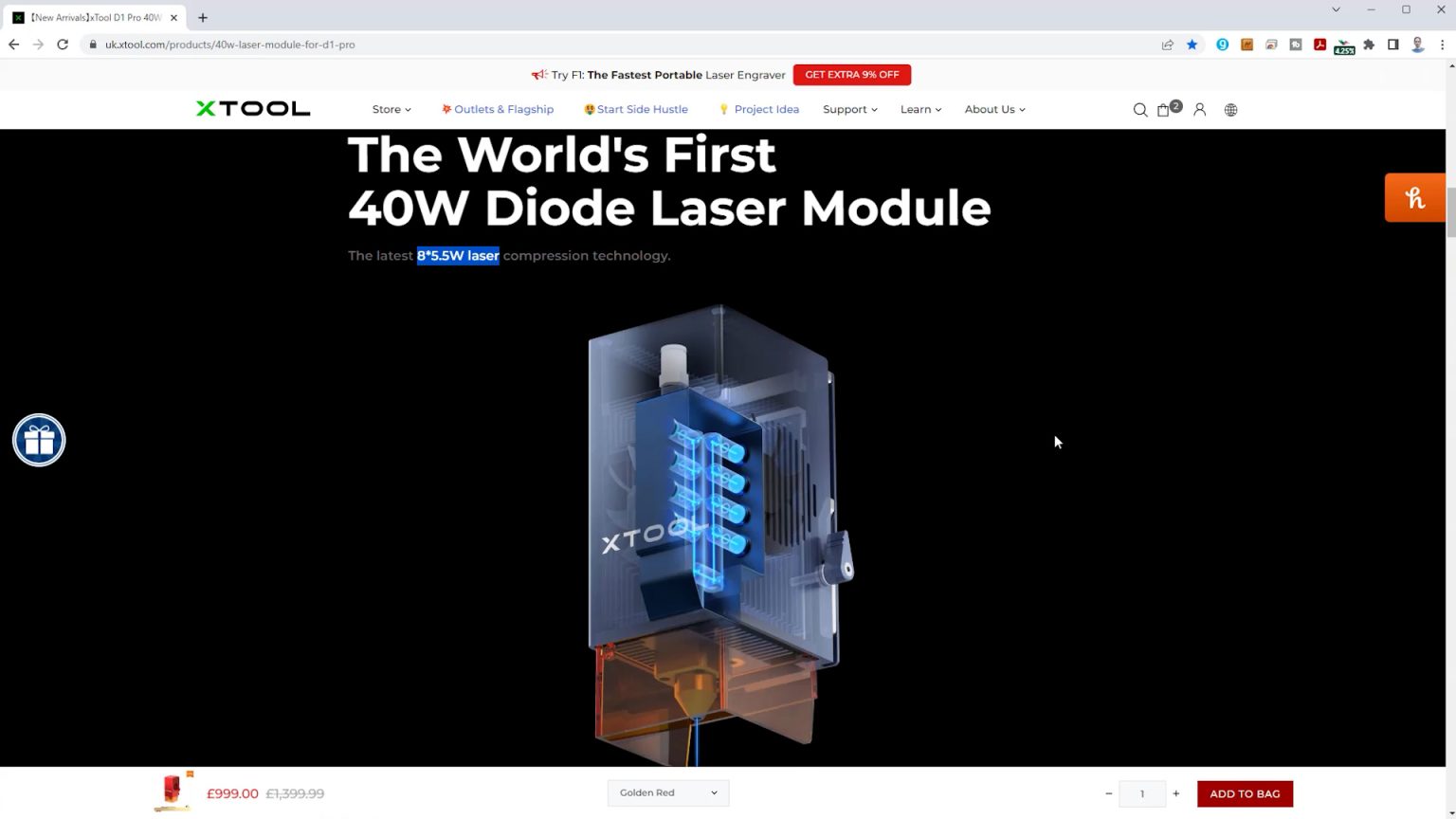Image resolution: width=1456 pixels, height=819 pixels.
Task: Click the ADD TO BAG button
Action: [1244, 793]
